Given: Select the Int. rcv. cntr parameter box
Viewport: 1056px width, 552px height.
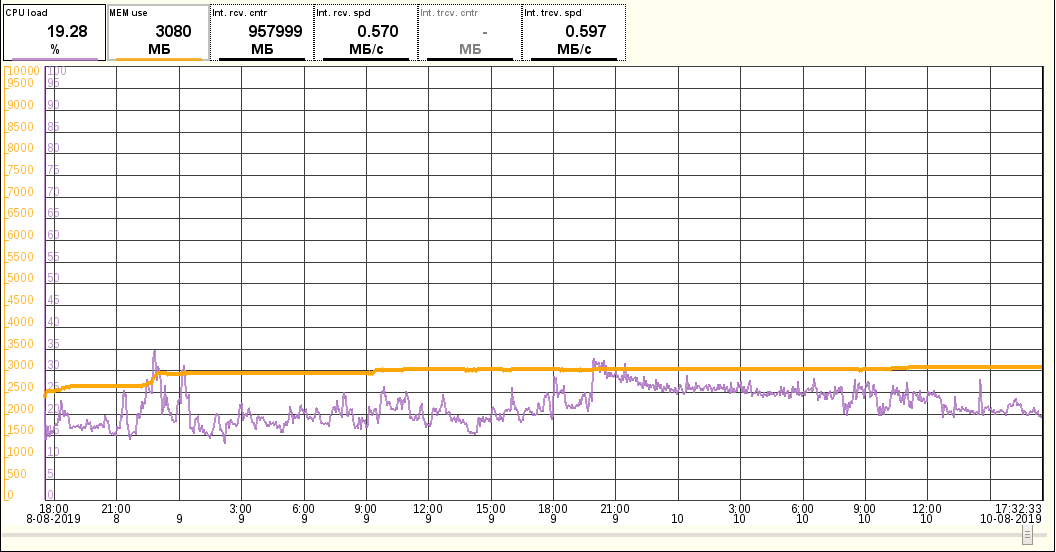Looking at the screenshot, I should 261,32.
